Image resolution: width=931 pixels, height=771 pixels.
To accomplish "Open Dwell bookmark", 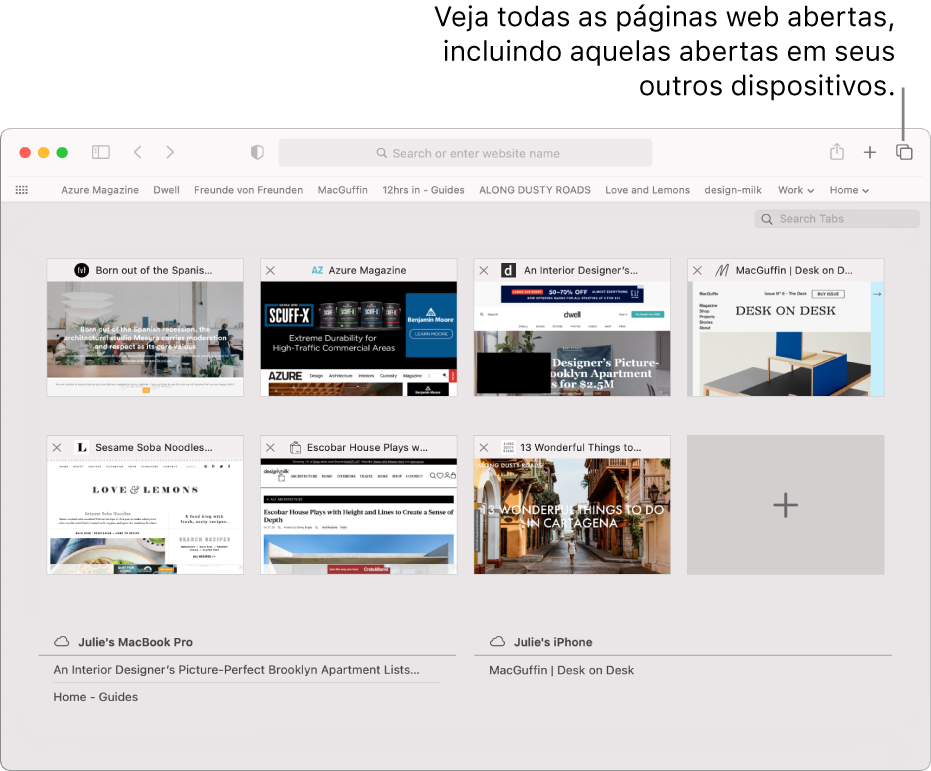I will pyautogui.click(x=166, y=190).
